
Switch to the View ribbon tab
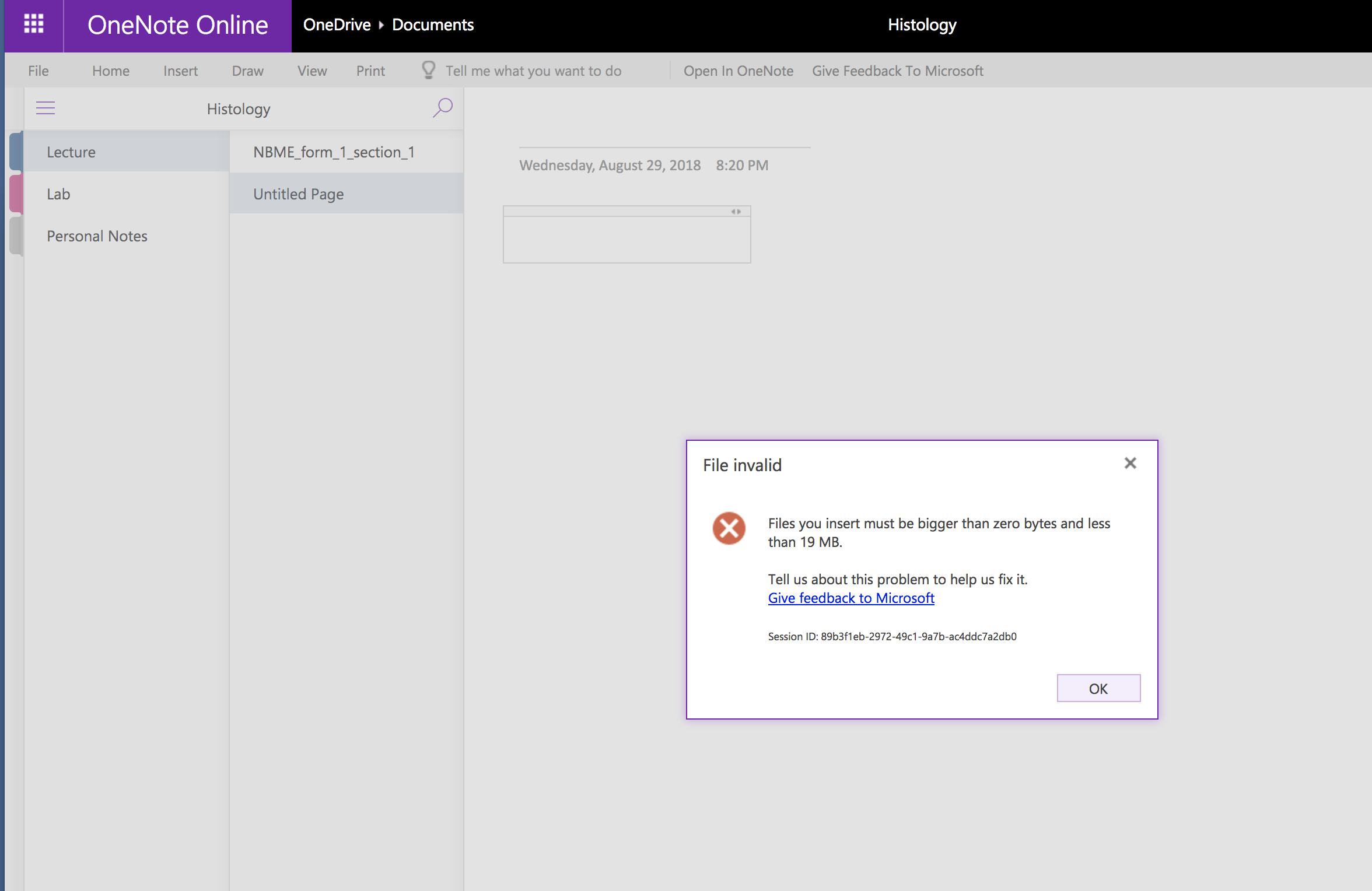coord(312,71)
